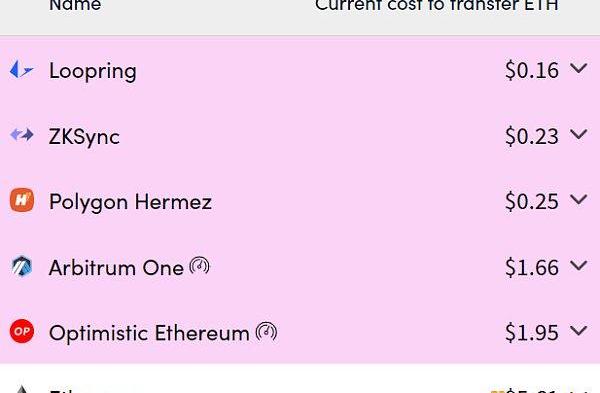This screenshot has width=600, height=393.
Task: Sort by Current cost to transfer ETH header
Action: 436,5
